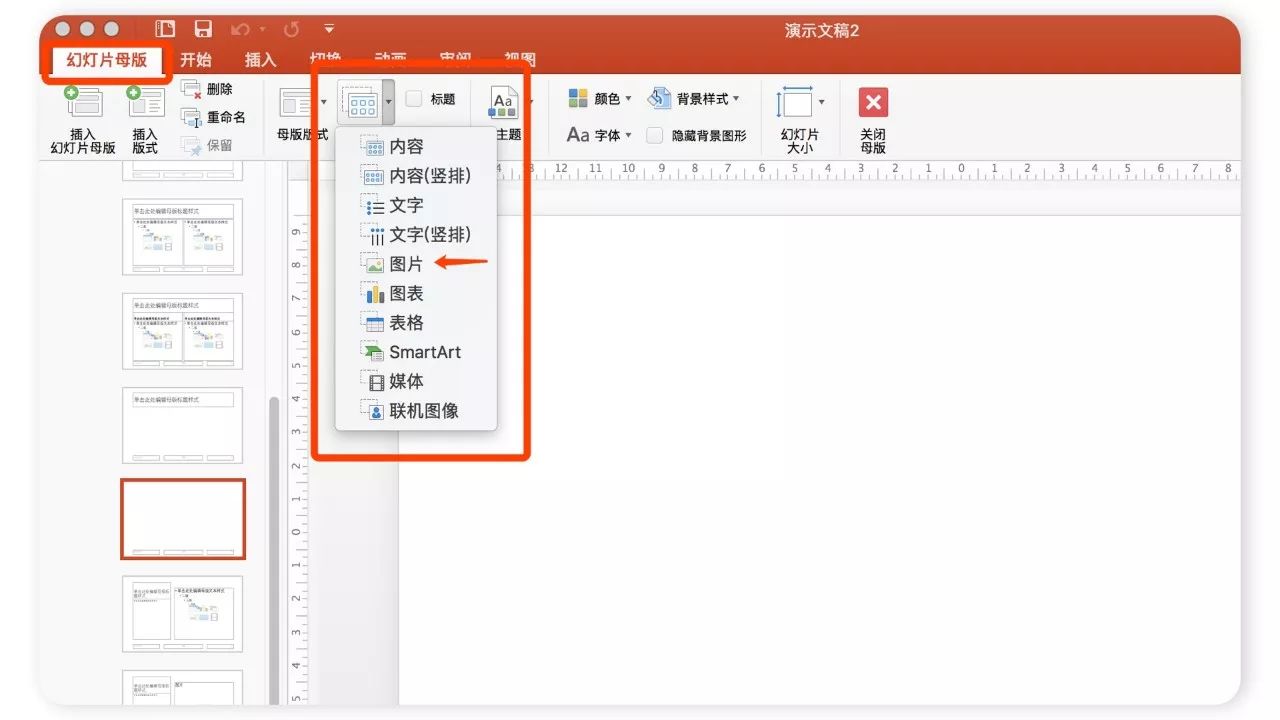Image resolution: width=1280 pixels, height=720 pixels.
Task: Click the Slide Size icon
Action: point(795,102)
